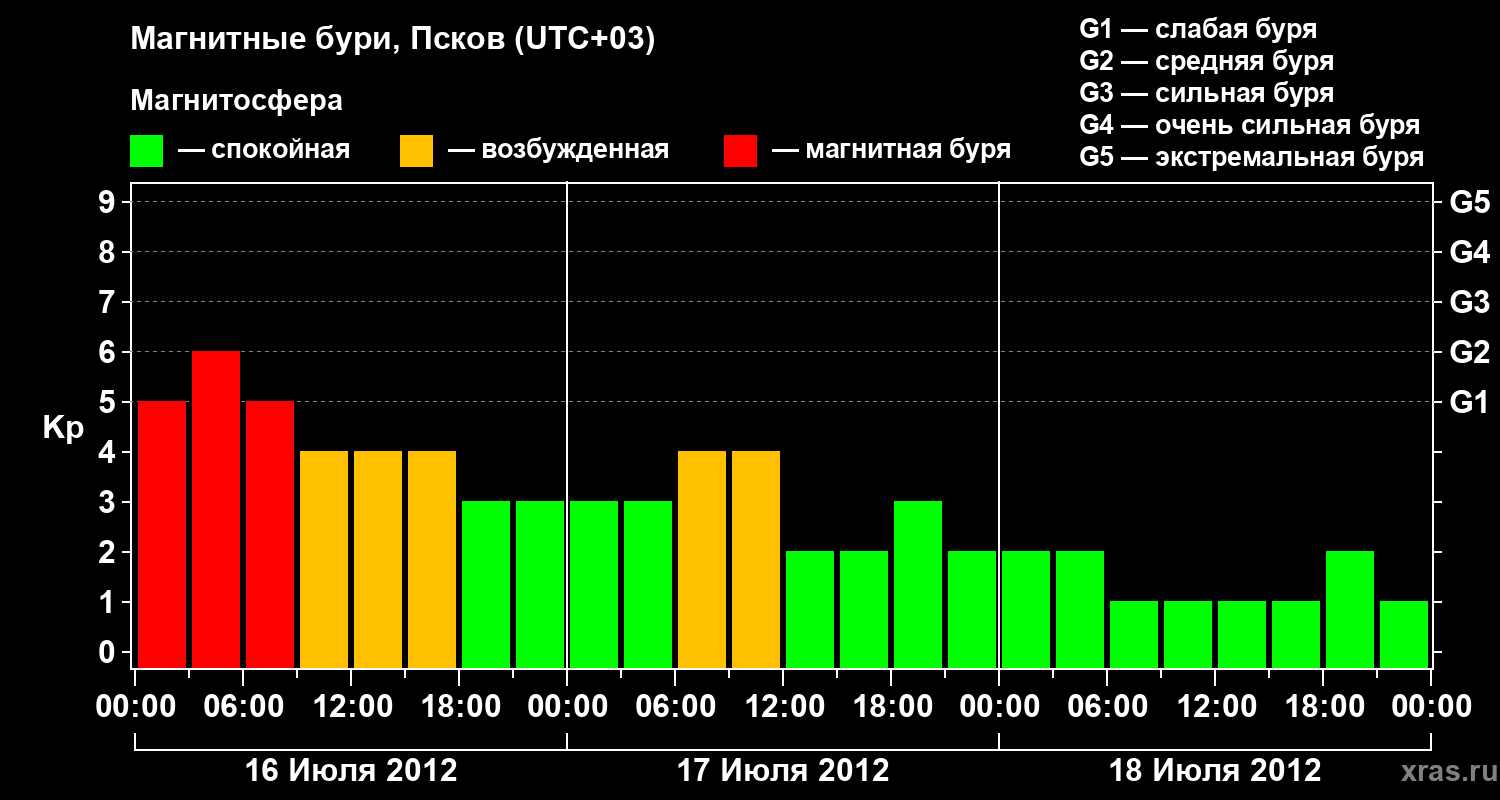Image resolution: width=1500 pixels, height=800 pixels.
Task: Click the legend line 'G3 — сильная буря'
Action: pyautogui.click(x=1206, y=93)
